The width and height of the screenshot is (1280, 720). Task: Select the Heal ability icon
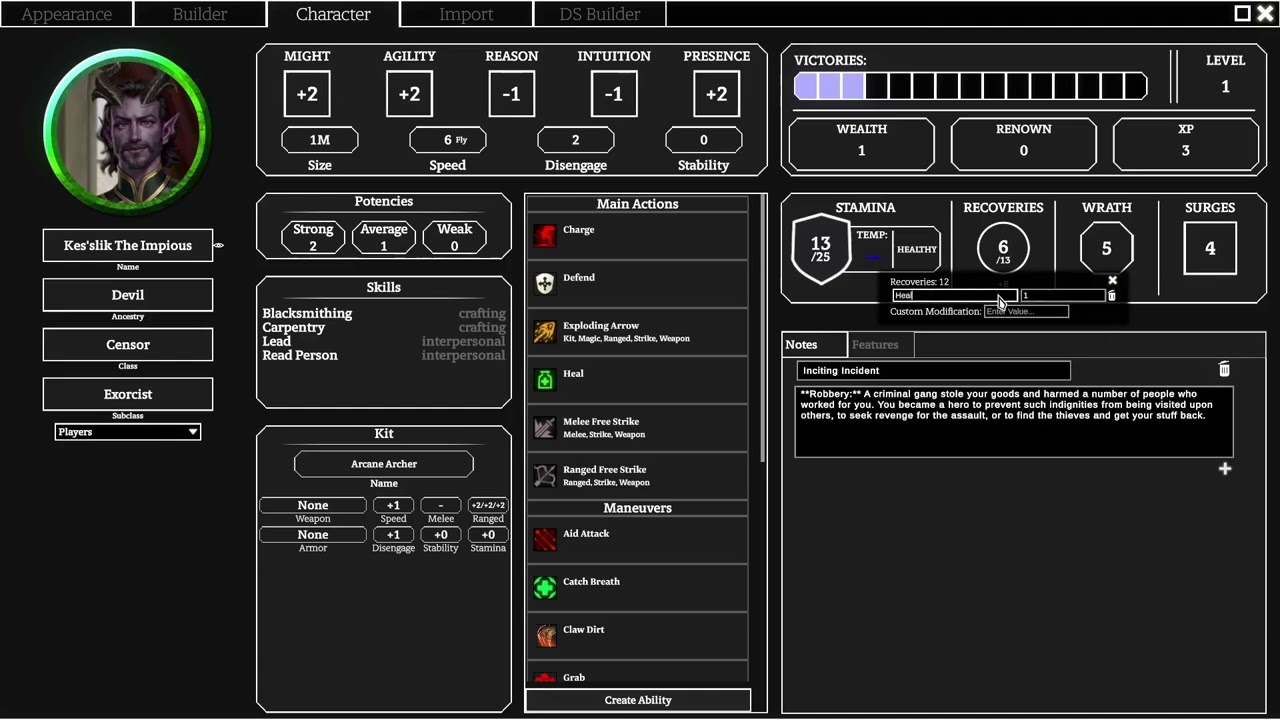coord(544,379)
